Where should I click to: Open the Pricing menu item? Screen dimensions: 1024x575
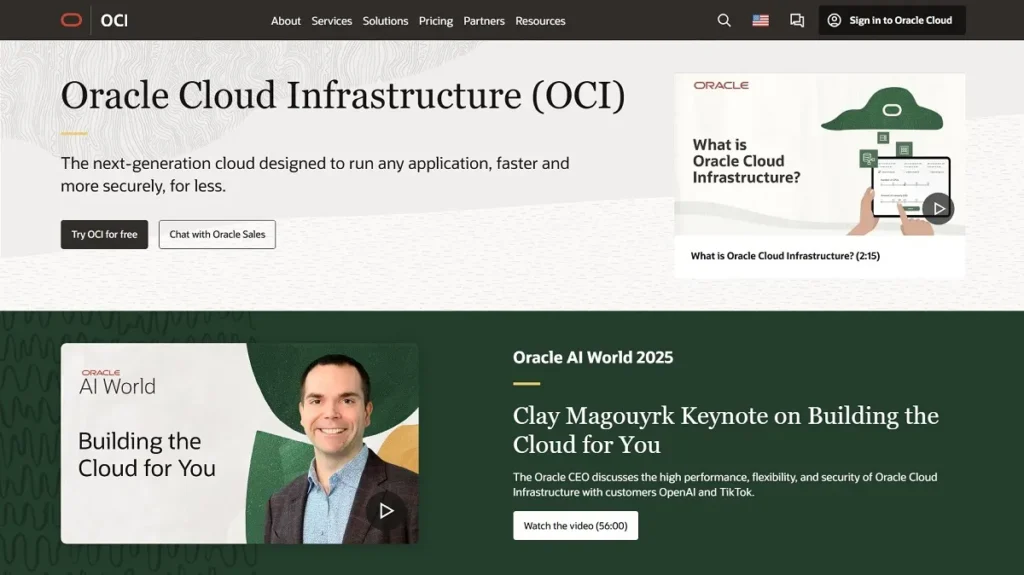(x=436, y=21)
